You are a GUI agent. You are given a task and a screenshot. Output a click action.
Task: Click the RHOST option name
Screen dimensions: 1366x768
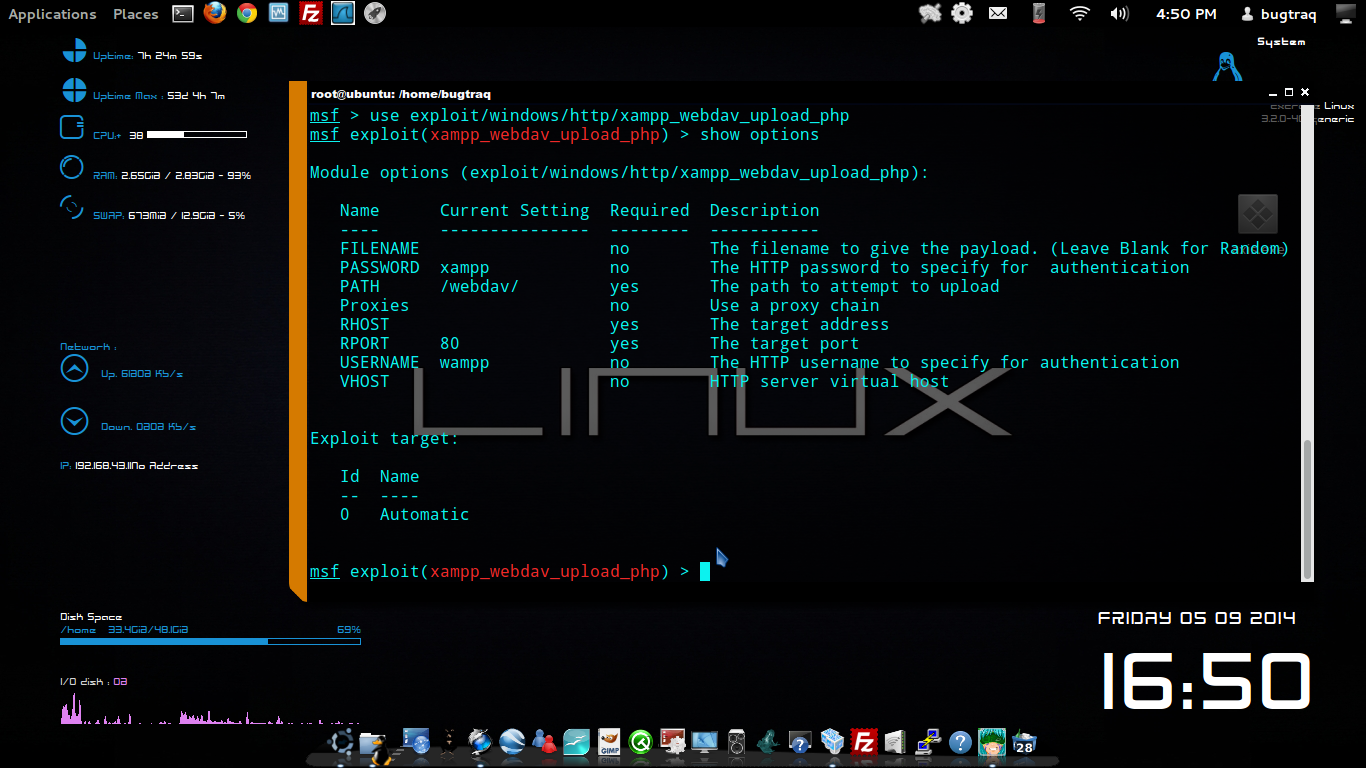[x=365, y=324]
